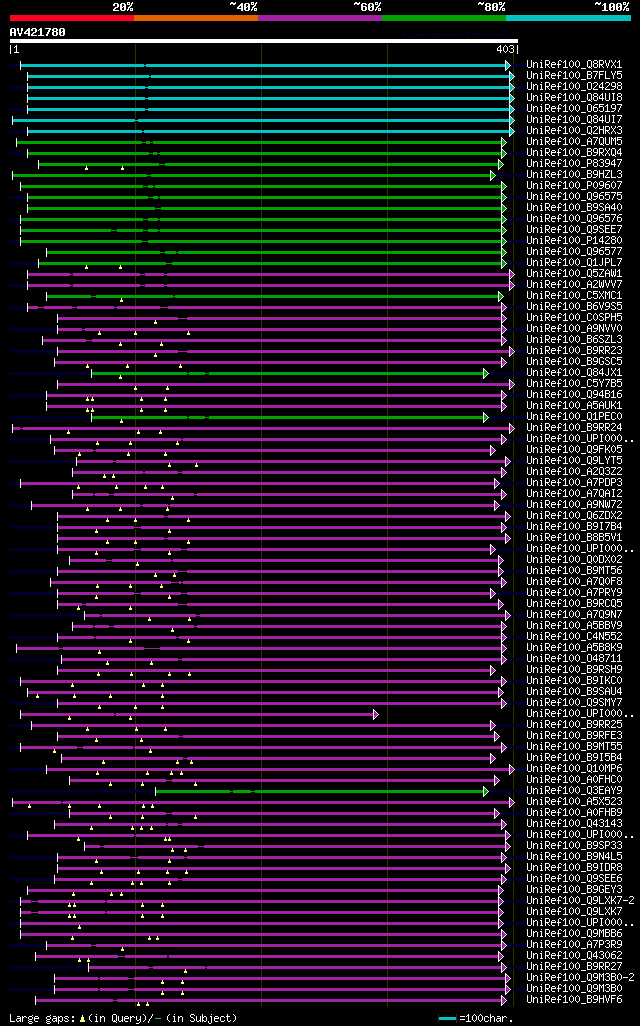Open hit UniRef100_Q84UI7

click(x=574, y=120)
